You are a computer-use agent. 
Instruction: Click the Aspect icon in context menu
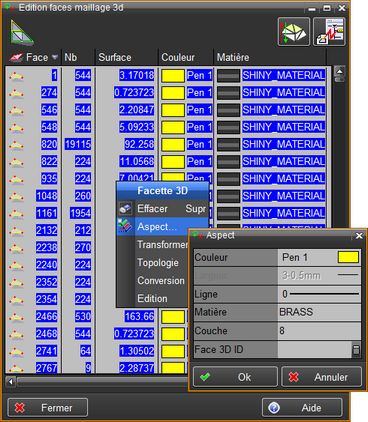(125, 227)
